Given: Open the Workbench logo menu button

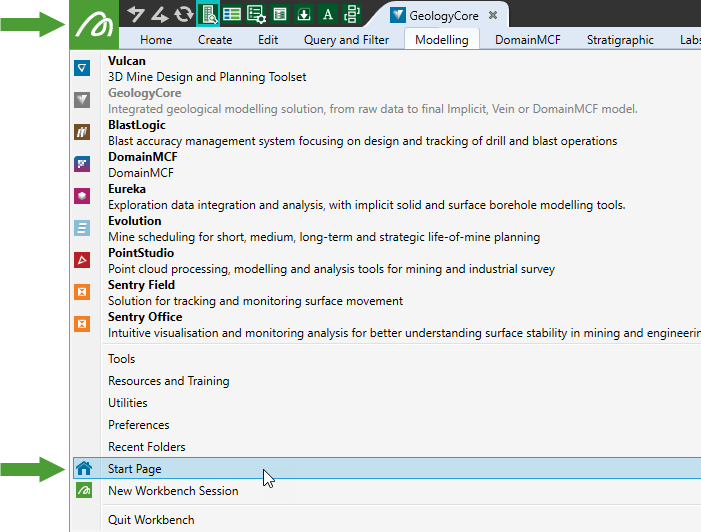Looking at the screenshot, I should click(94, 25).
